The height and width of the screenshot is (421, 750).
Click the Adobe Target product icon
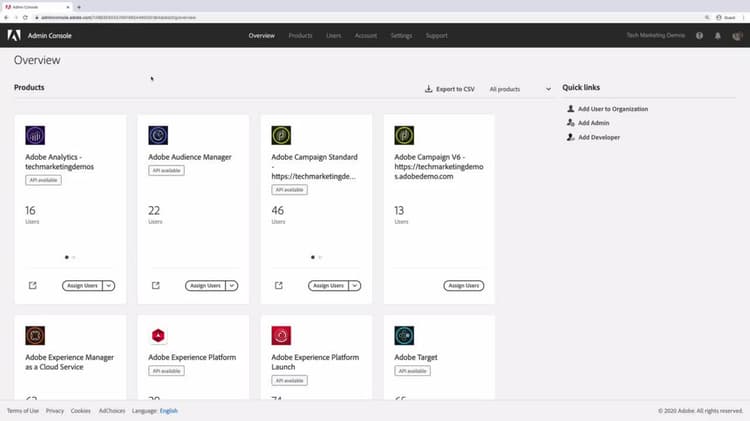click(404, 335)
